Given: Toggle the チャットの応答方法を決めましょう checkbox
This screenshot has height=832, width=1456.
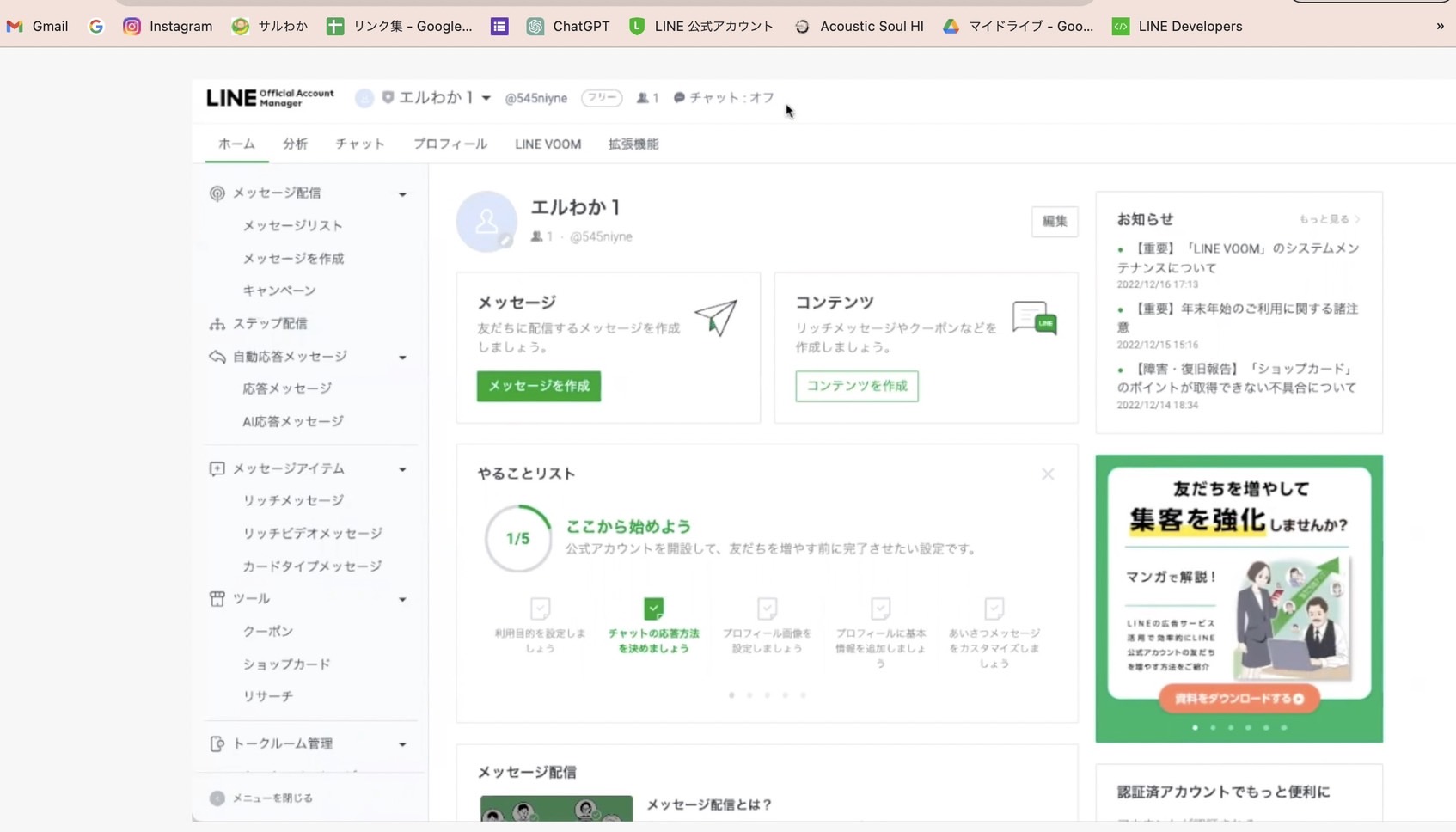Looking at the screenshot, I should [x=654, y=609].
